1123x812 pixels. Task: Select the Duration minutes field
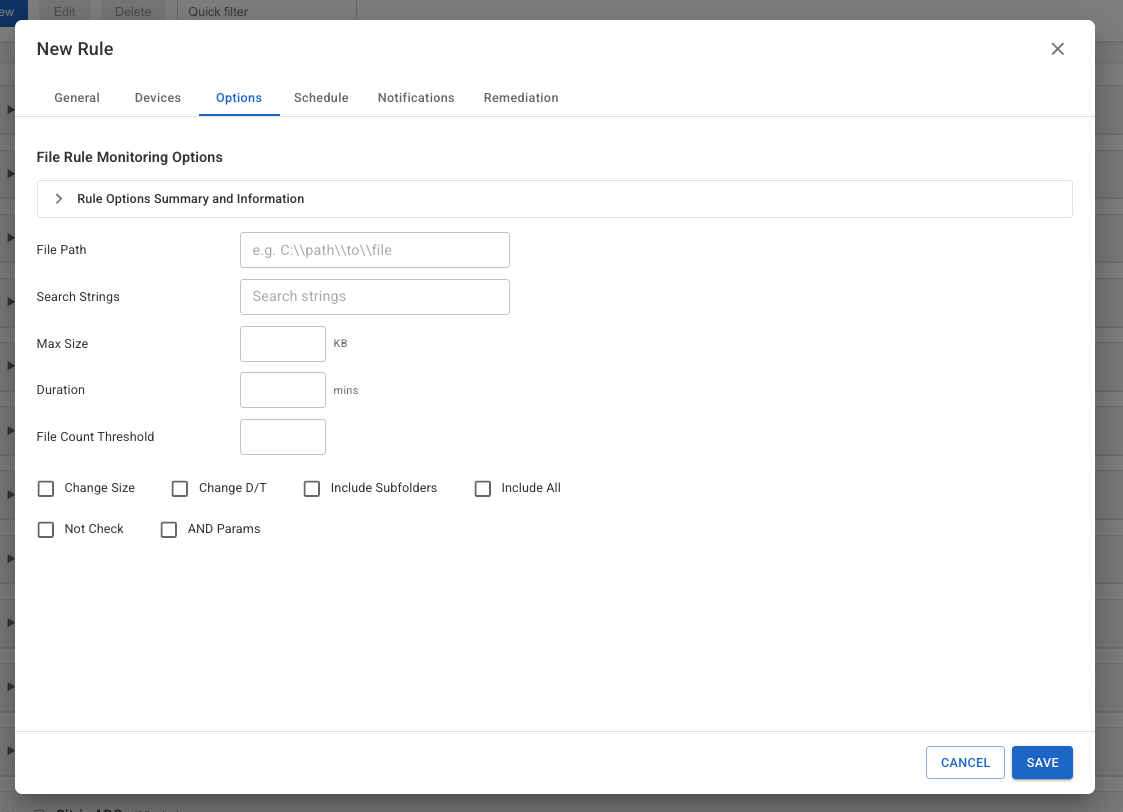(283, 390)
